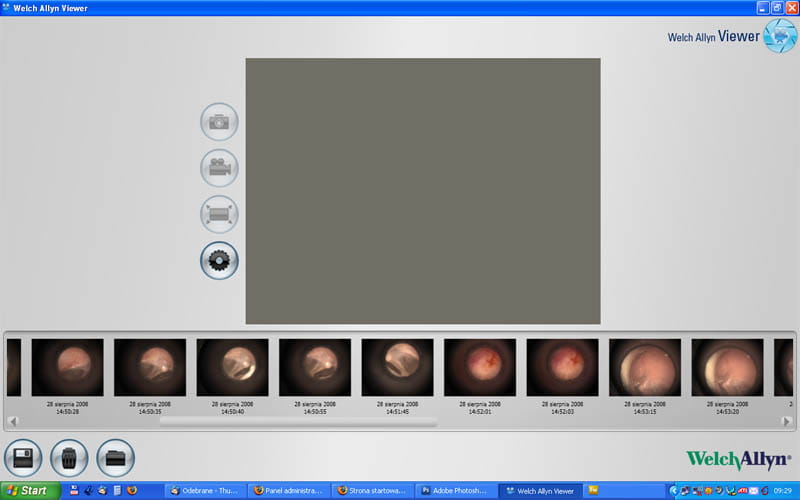Select thumbnail captured at 14:51:45
The image size is (800, 500).
click(397, 367)
